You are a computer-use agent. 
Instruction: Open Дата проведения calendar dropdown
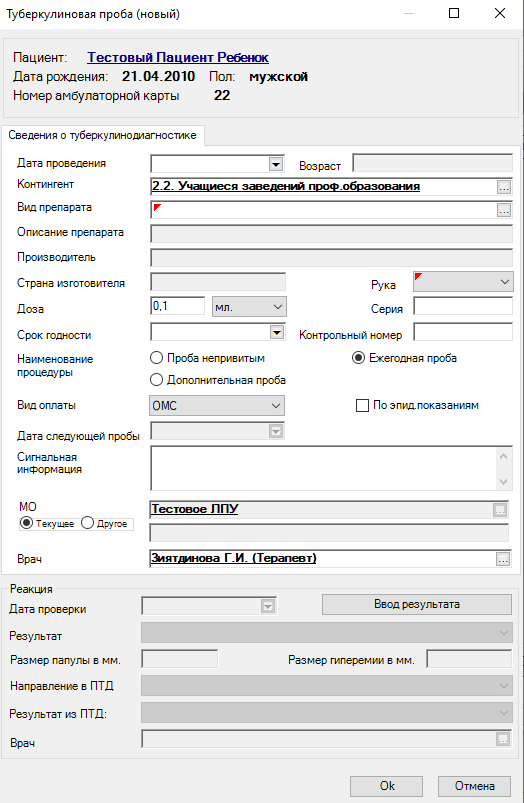point(276,164)
